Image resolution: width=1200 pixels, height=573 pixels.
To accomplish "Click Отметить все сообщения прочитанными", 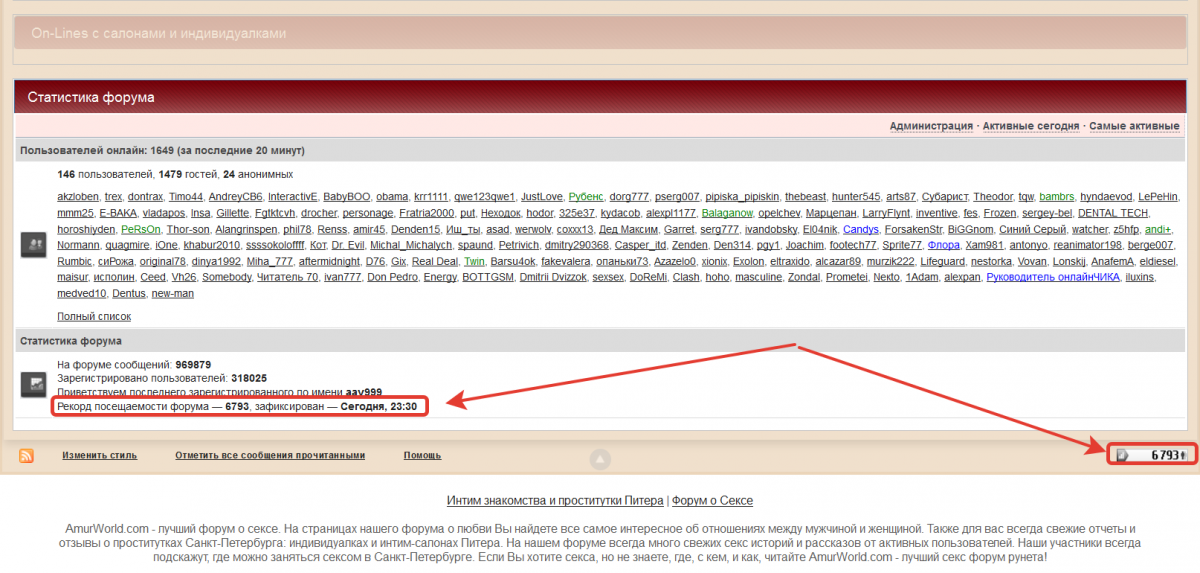I will click(269, 455).
